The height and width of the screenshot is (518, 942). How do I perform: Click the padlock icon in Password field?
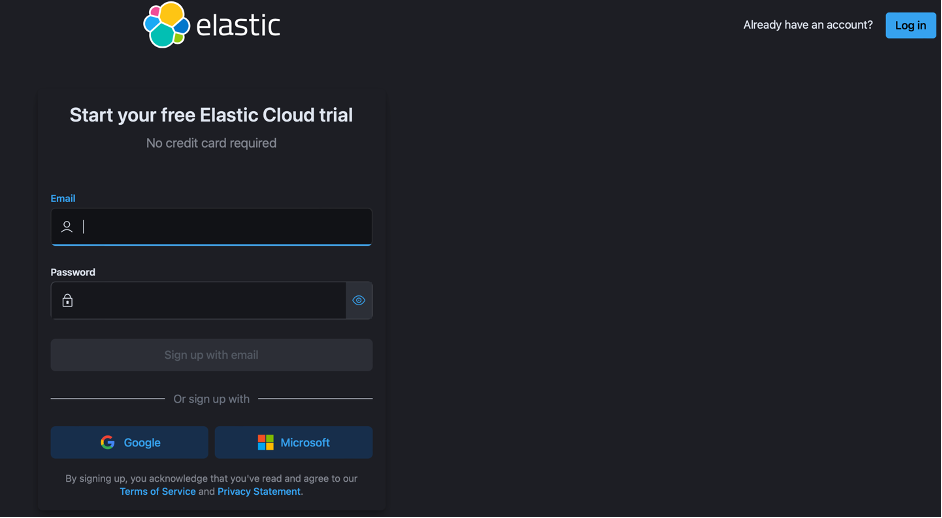(x=67, y=300)
